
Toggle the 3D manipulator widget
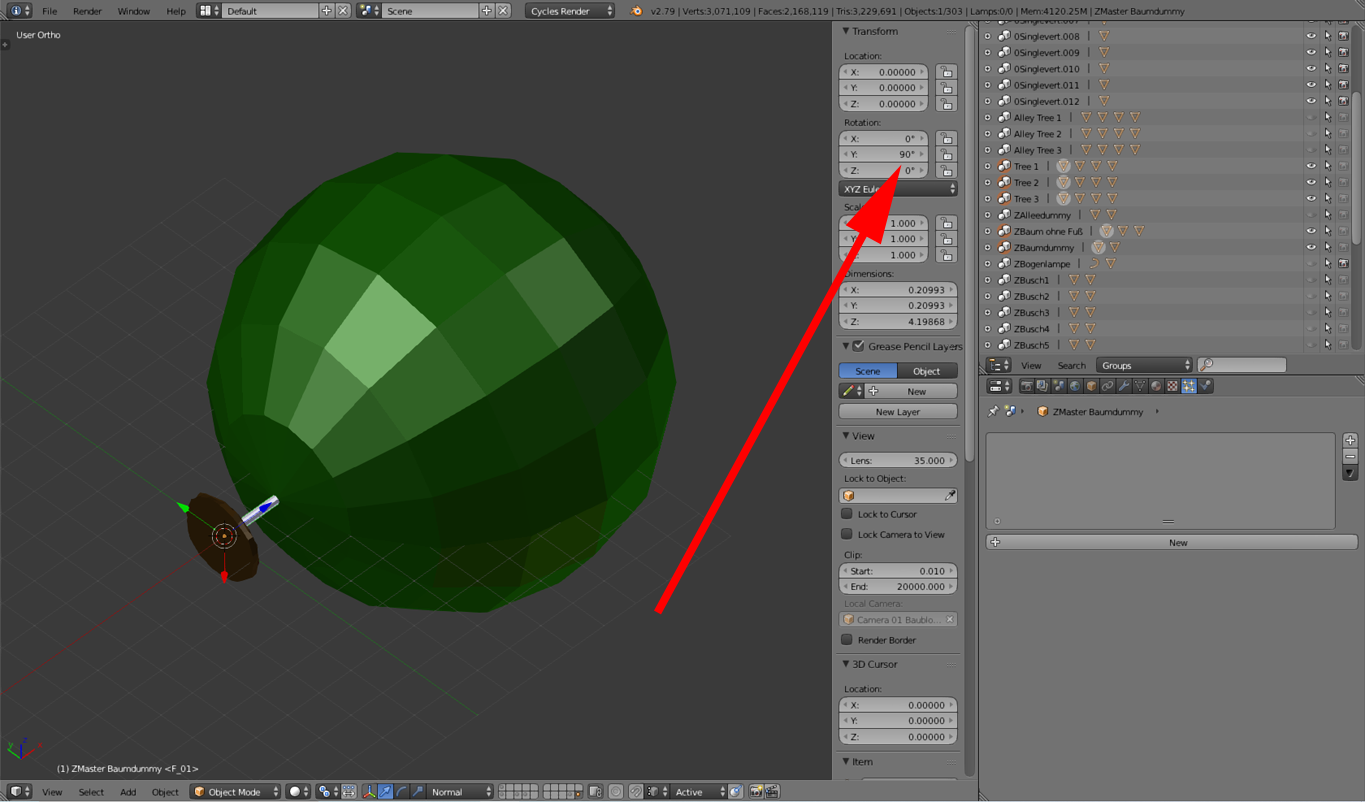click(369, 792)
